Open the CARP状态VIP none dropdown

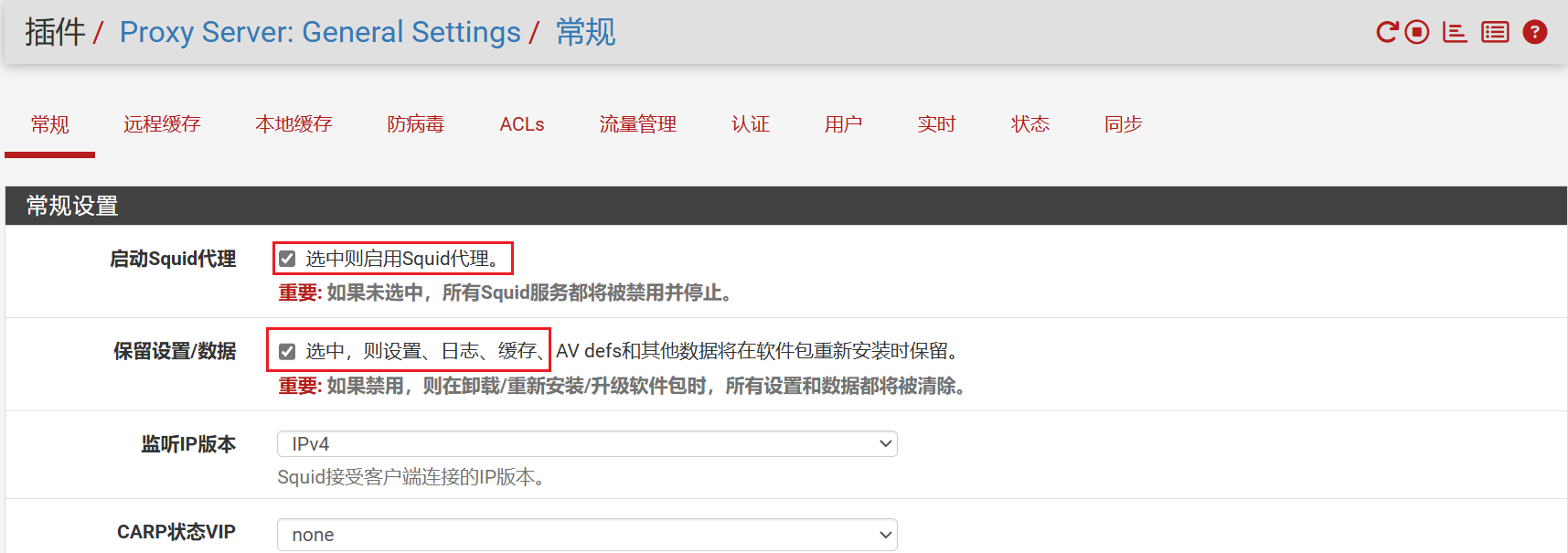(x=586, y=535)
